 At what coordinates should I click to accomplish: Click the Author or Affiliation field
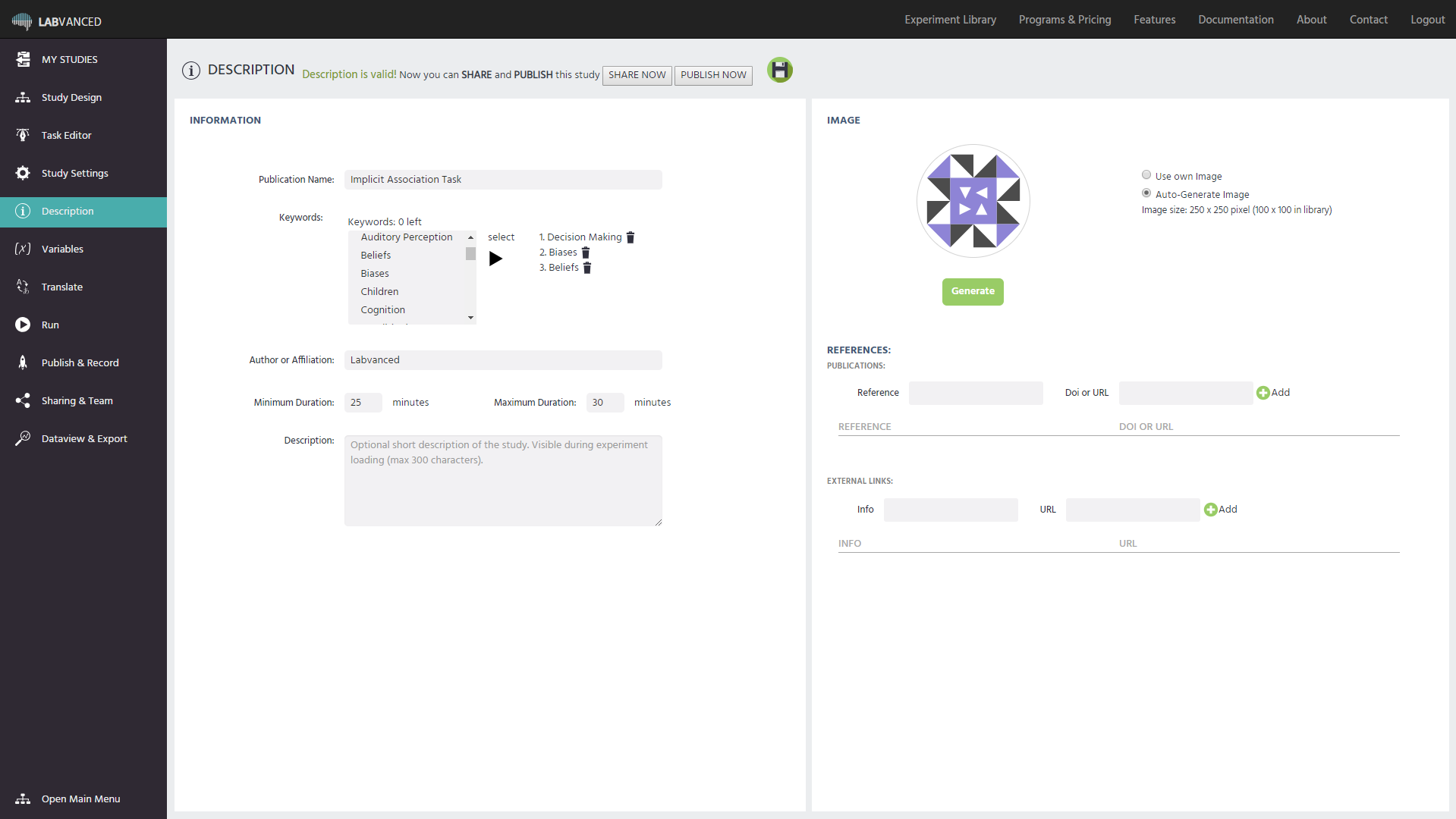pos(503,360)
